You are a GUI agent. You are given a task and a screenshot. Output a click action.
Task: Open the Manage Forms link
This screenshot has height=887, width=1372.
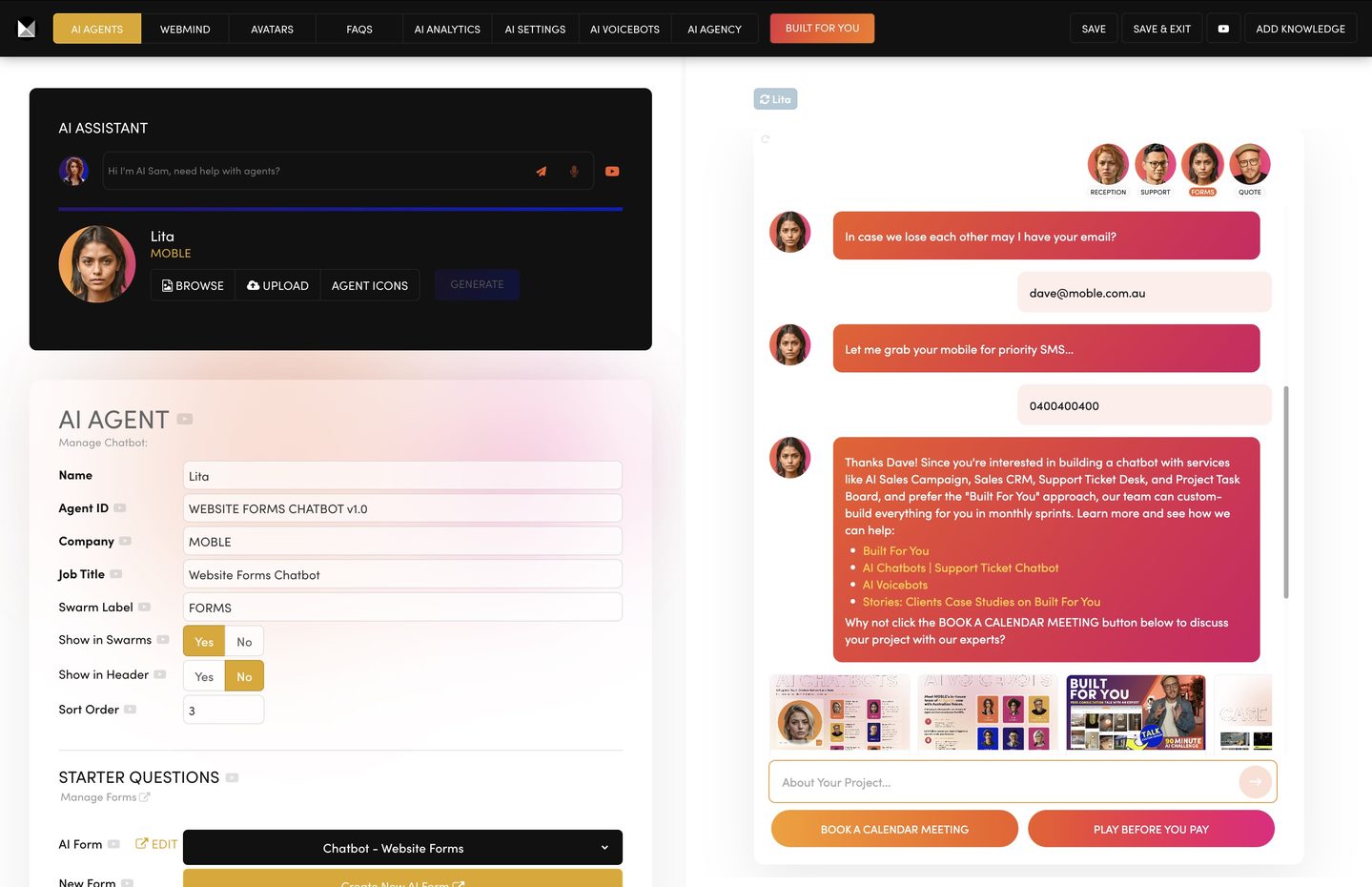(x=104, y=797)
